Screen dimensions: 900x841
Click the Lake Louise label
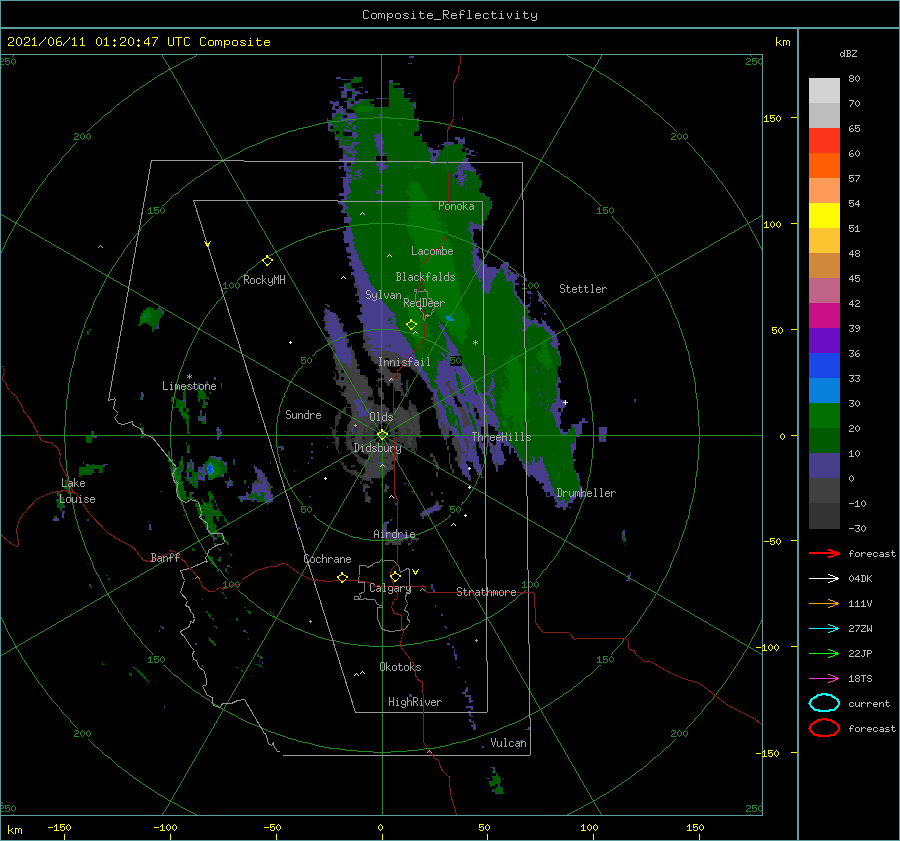[x=77, y=491]
